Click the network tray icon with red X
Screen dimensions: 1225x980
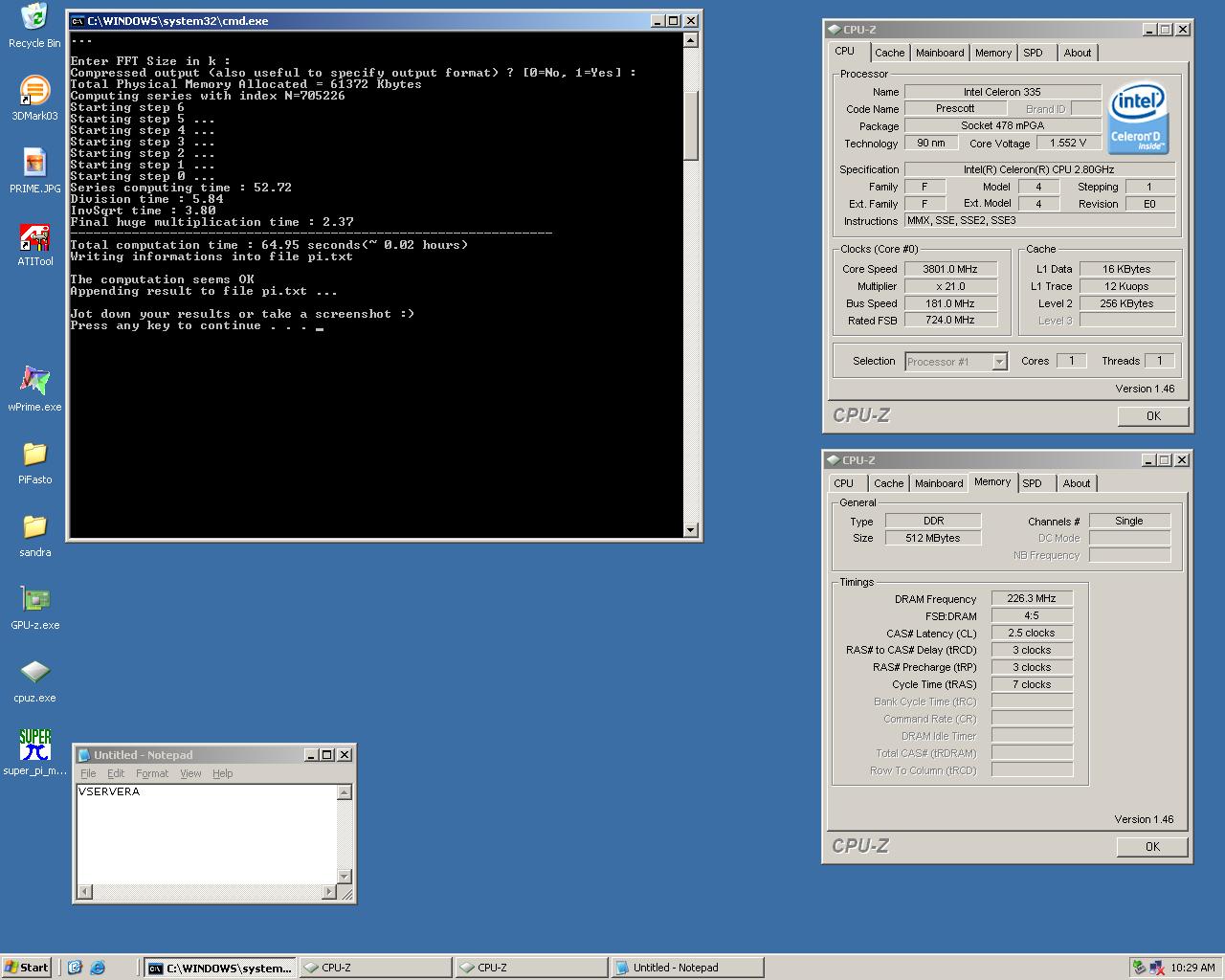pos(1157,968)
